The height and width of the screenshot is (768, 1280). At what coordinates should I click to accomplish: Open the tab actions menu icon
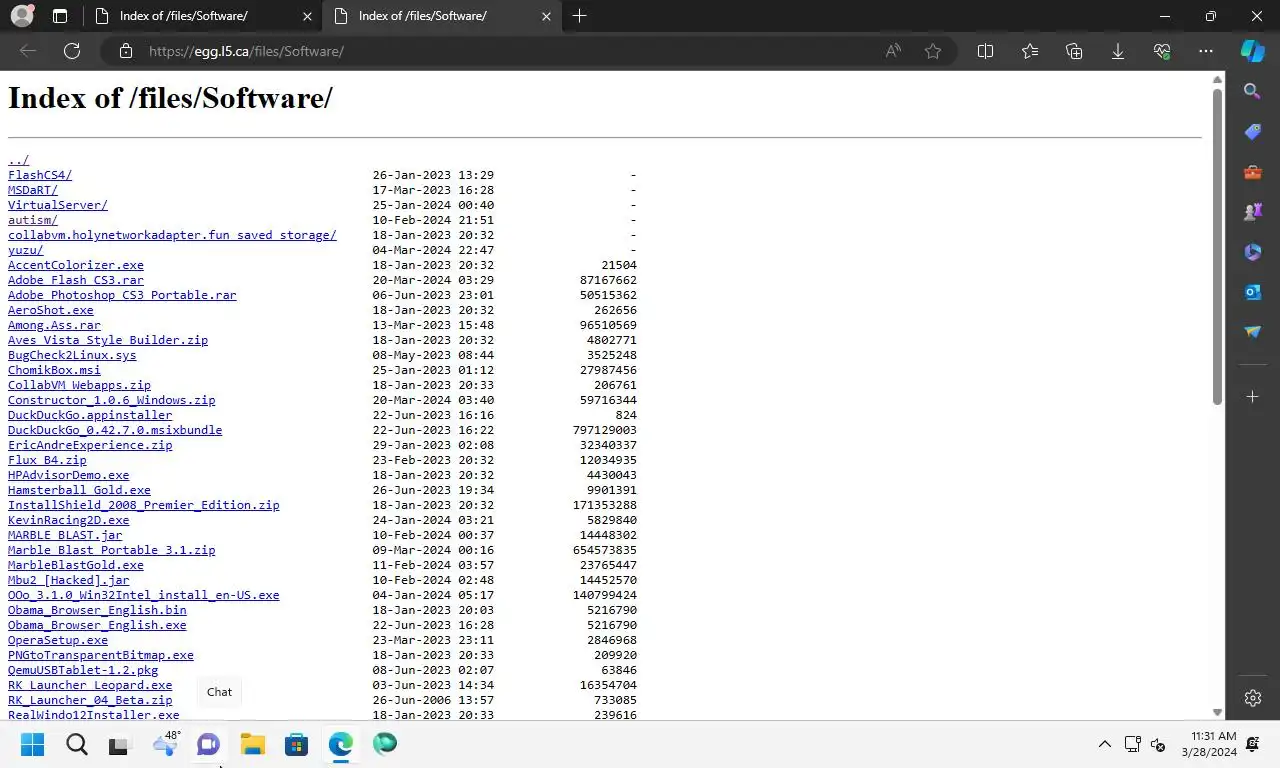click(60, 16)
